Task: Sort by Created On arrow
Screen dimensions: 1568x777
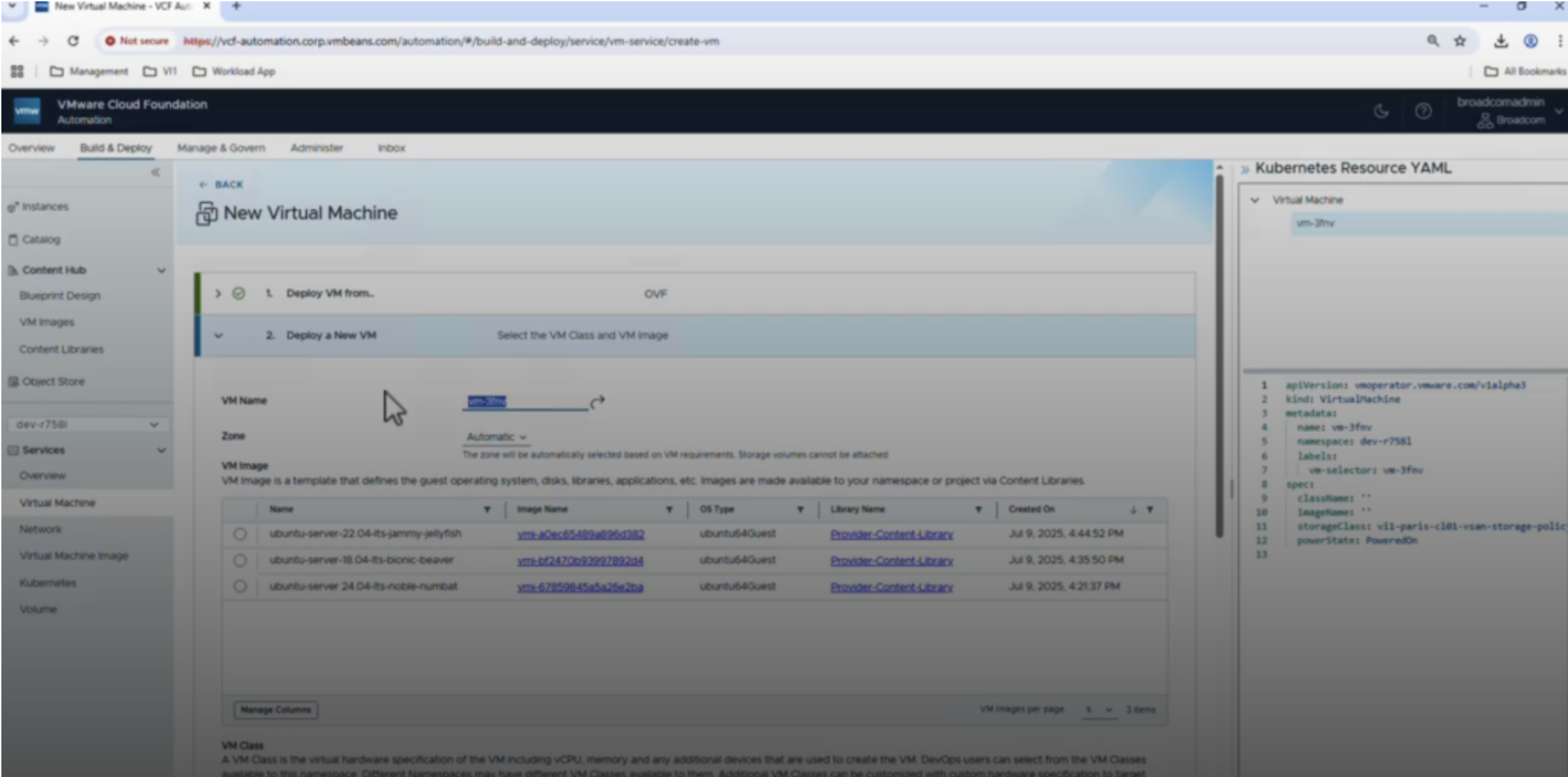Action: (x=1133, y=509)
